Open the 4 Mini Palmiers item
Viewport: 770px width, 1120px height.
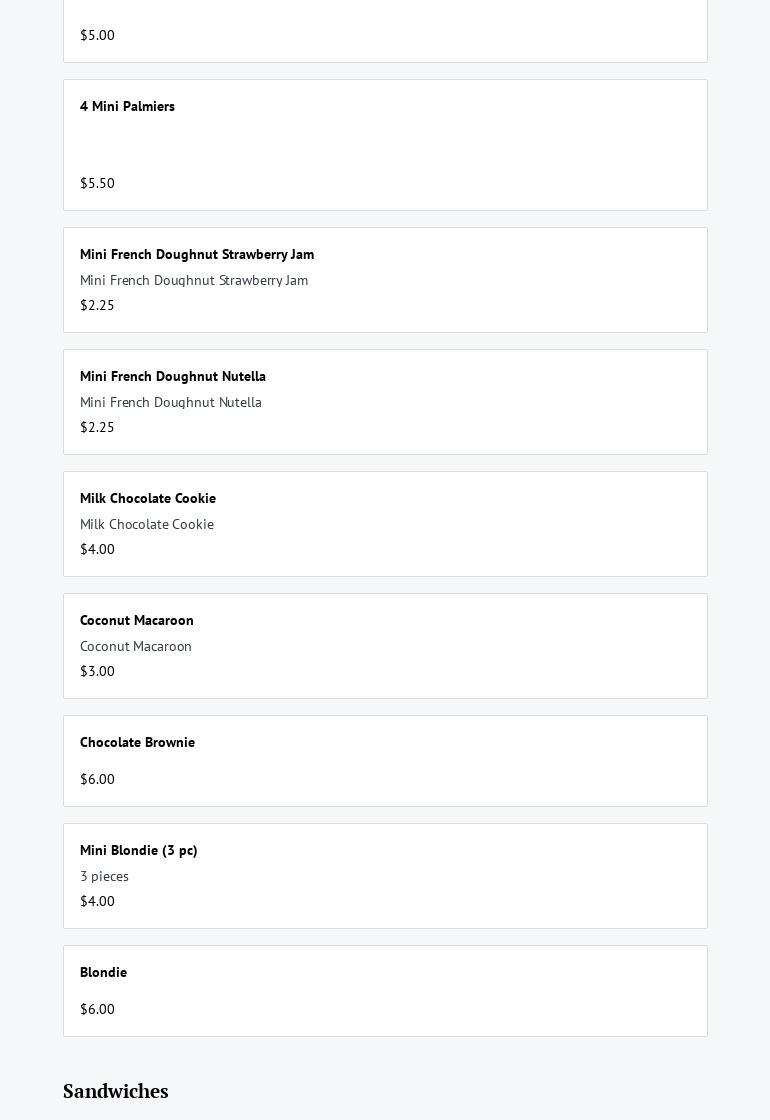pos(385,145)
